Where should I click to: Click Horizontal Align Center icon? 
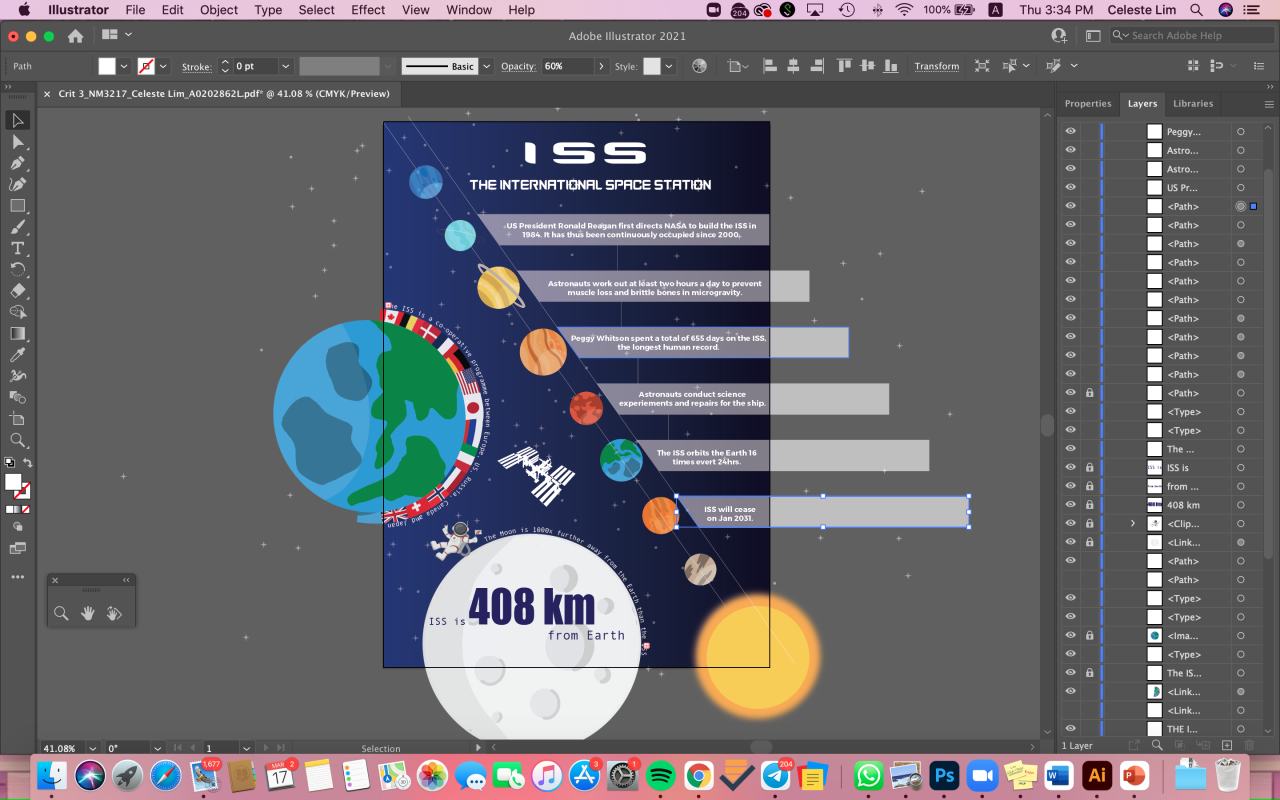(793, 66)
